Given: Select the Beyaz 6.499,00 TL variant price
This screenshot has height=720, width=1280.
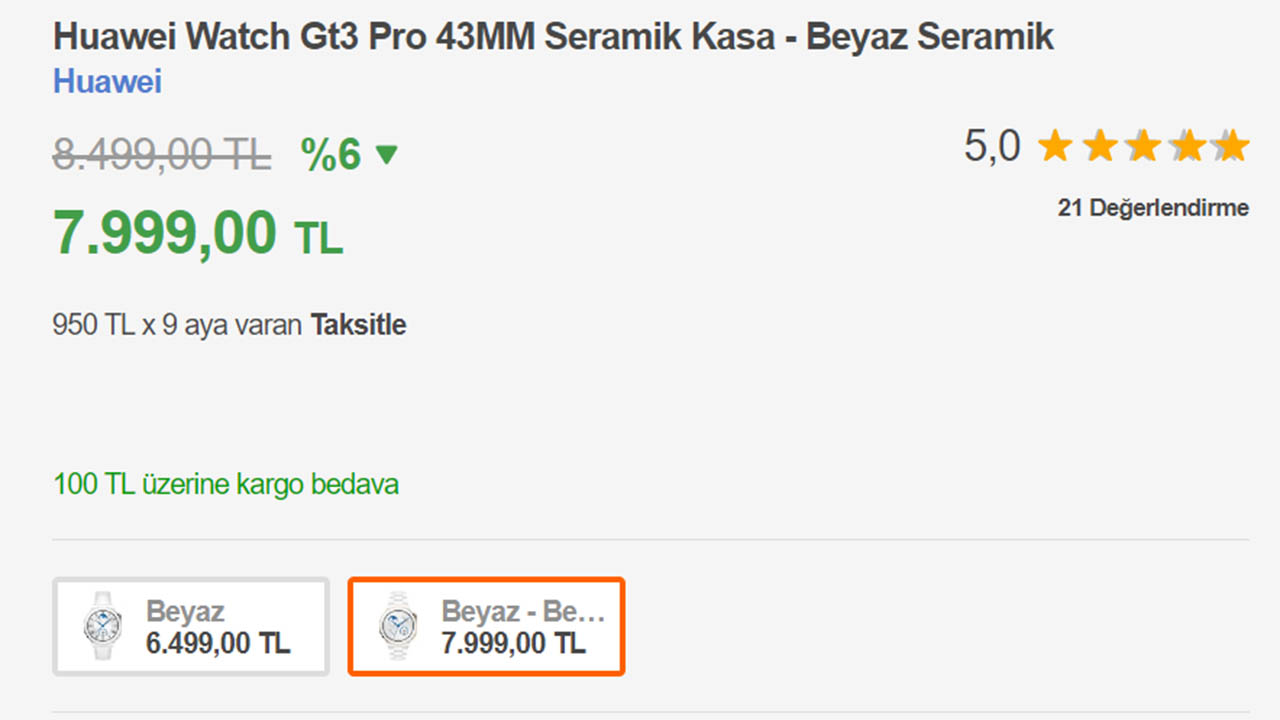Looking at the screenshot, I should (218, 643).
